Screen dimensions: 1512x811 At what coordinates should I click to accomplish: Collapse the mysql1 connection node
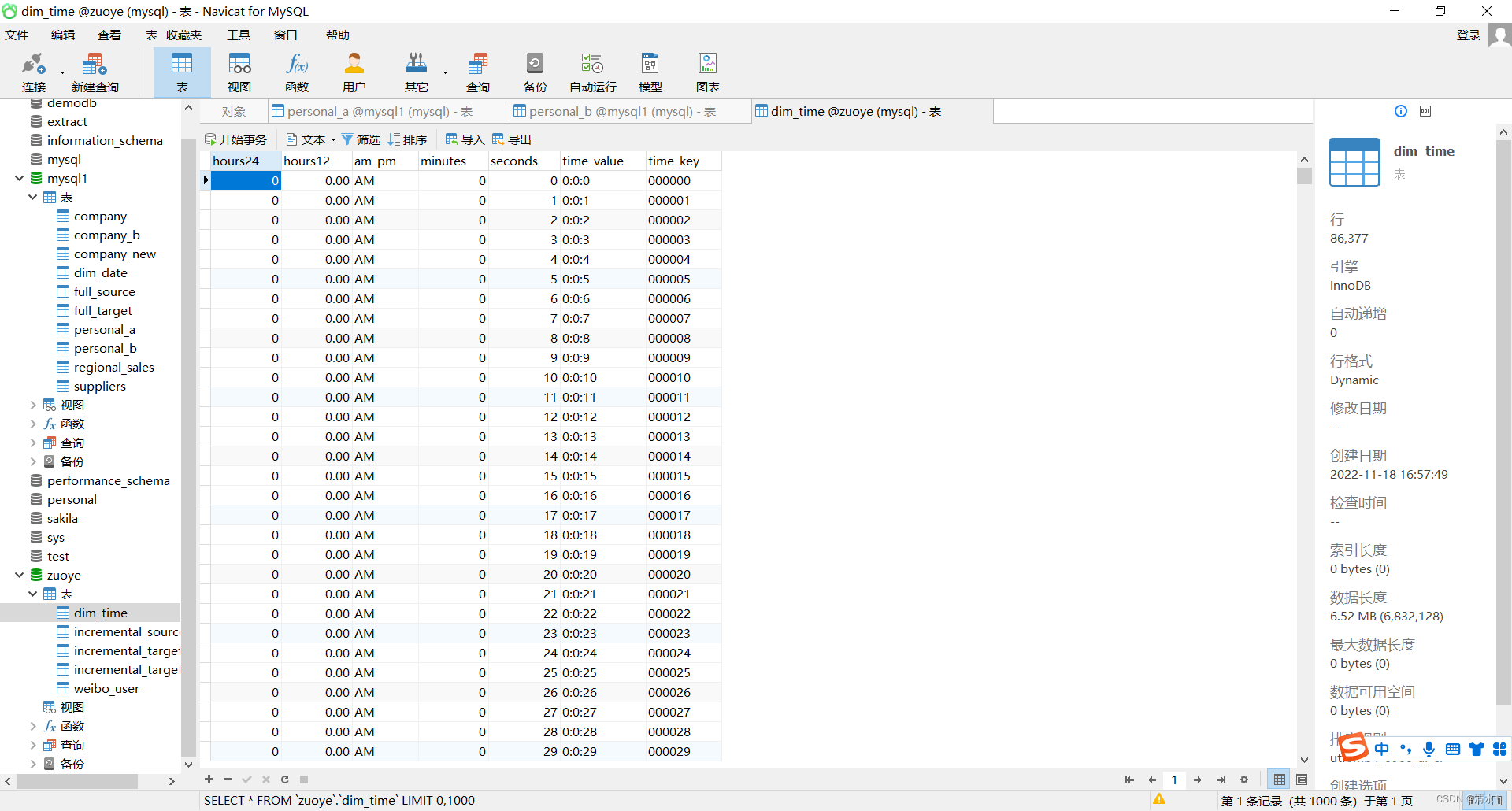[19, 178]
